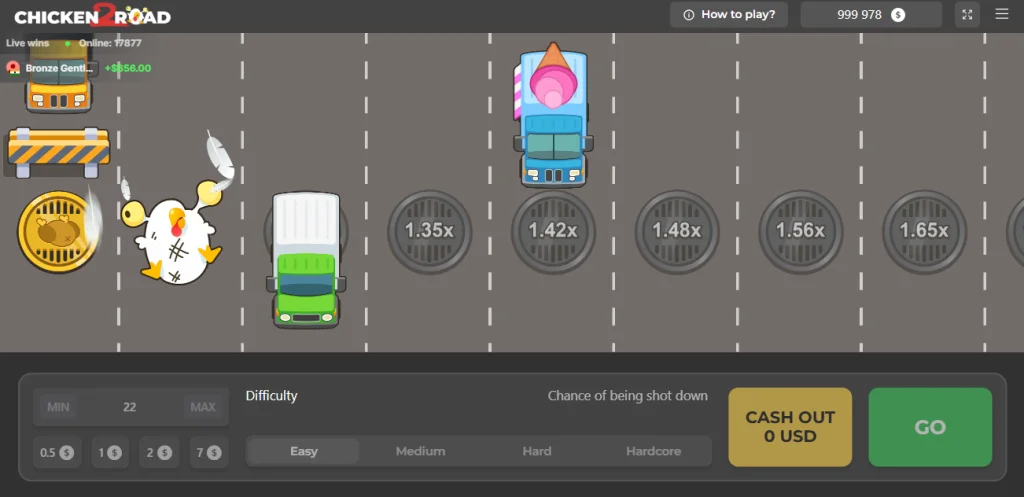Choose the 0.5 dollar quick bet
Viewport: 1024px width, 497px height.
point(57,452)
